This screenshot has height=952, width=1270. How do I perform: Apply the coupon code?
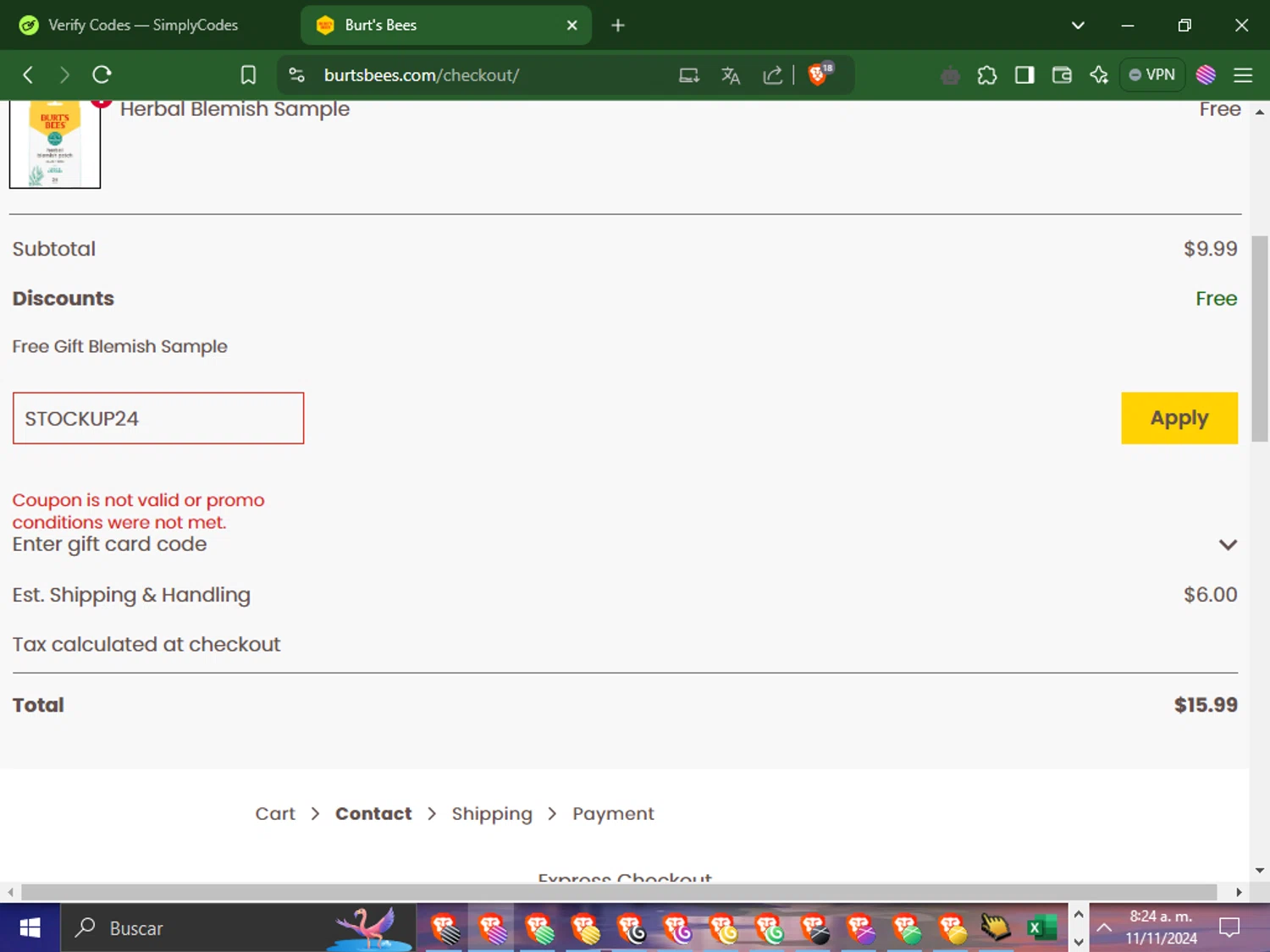(1179, 418)
